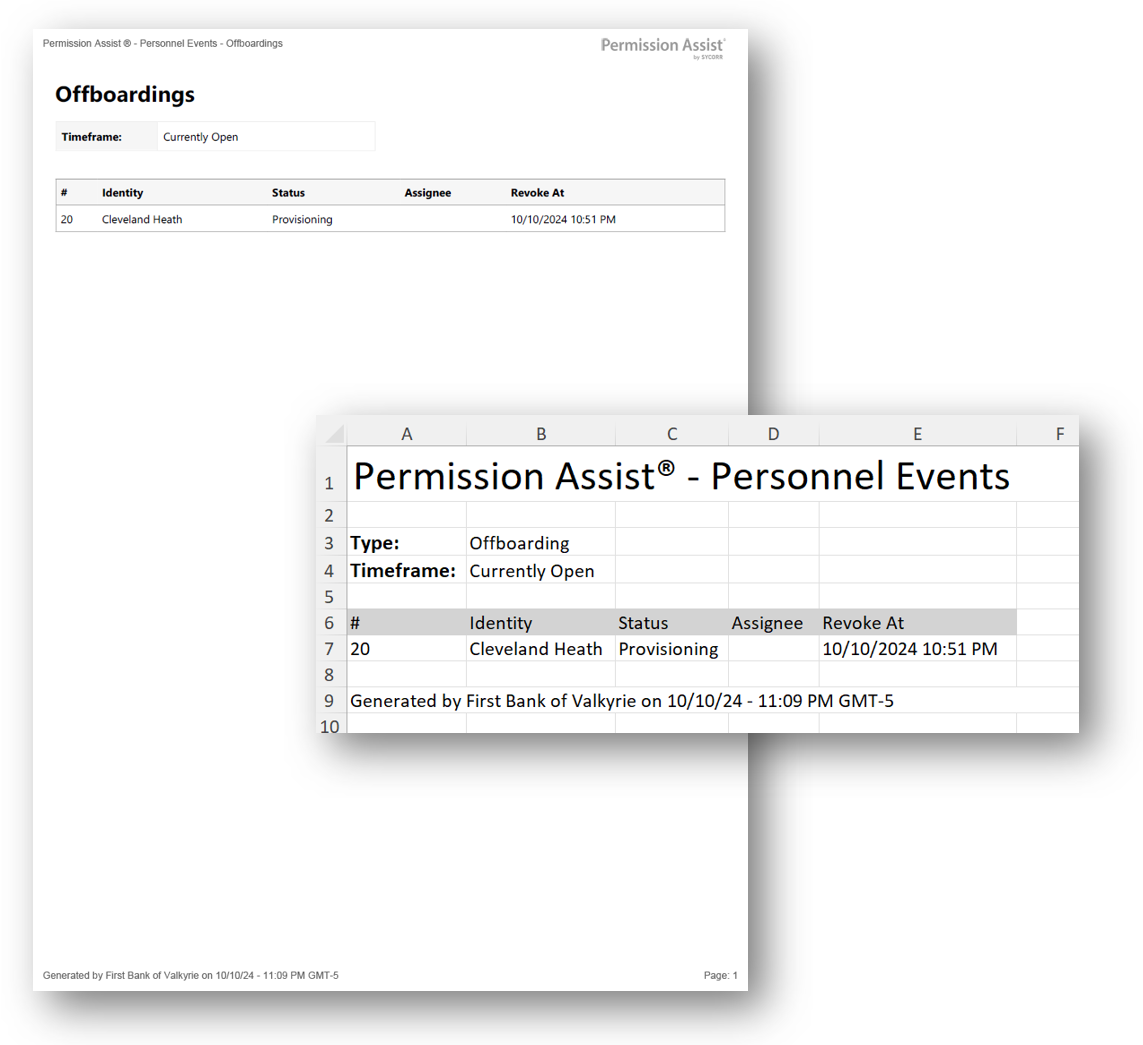Image resolution: width=1143 pixels, height=1045 pixels.
Task: Click the 'Identity' column header in PDF report table
Action: click(122, 193)
